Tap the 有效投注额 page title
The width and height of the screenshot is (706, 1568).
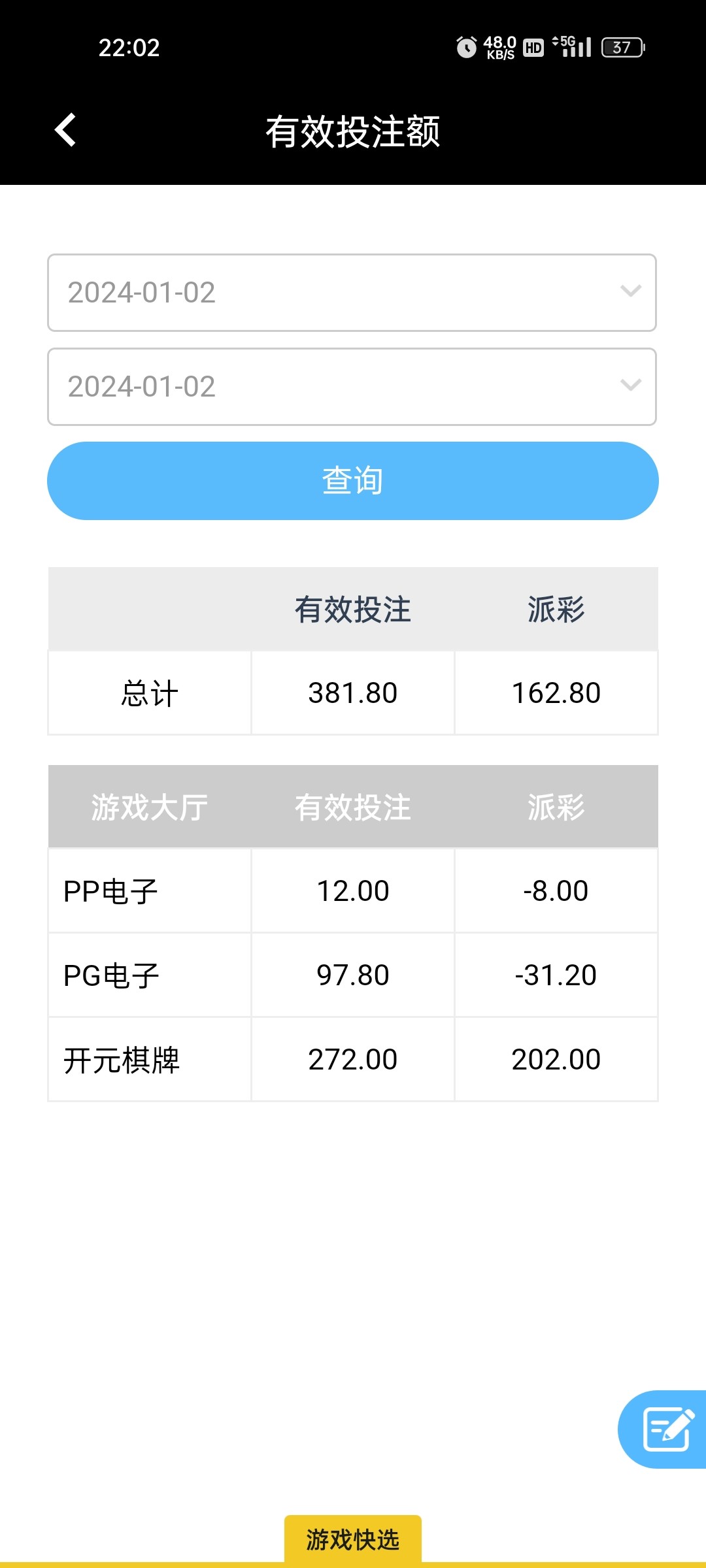click(353, 131)
